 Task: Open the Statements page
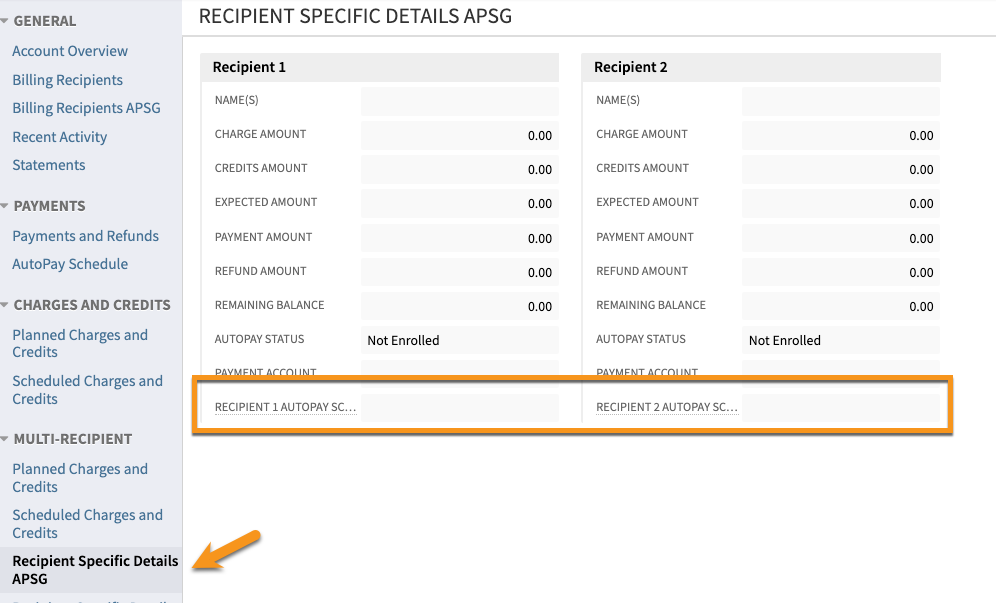48,164
